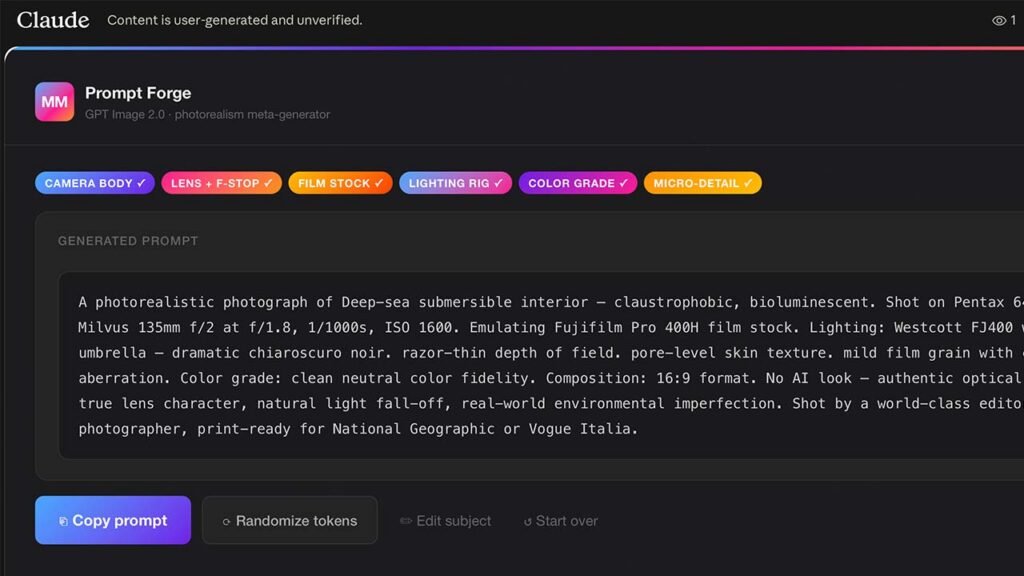Toggle the MICRO-DETAIL token chip
The width and height of the screenshot is (1024, 576).
pos(703,183)
